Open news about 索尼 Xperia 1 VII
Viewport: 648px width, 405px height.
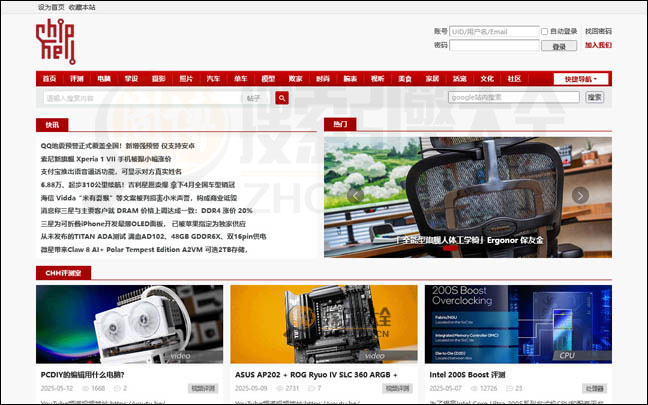click(x=106, y=159)
